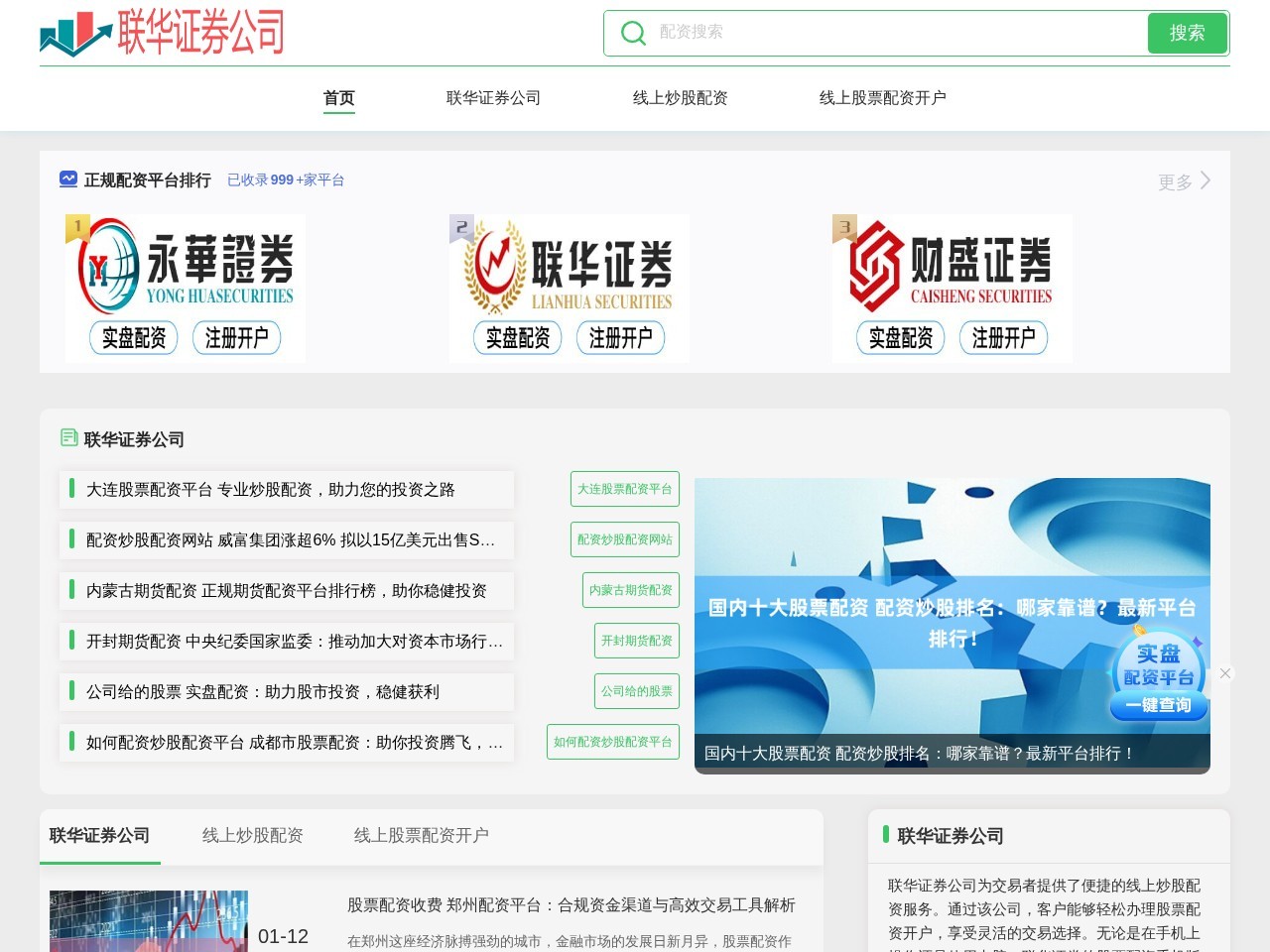Click the green 搜索 button
The height and width of the screenshot is (952, 1270).
pos(1188,33)
